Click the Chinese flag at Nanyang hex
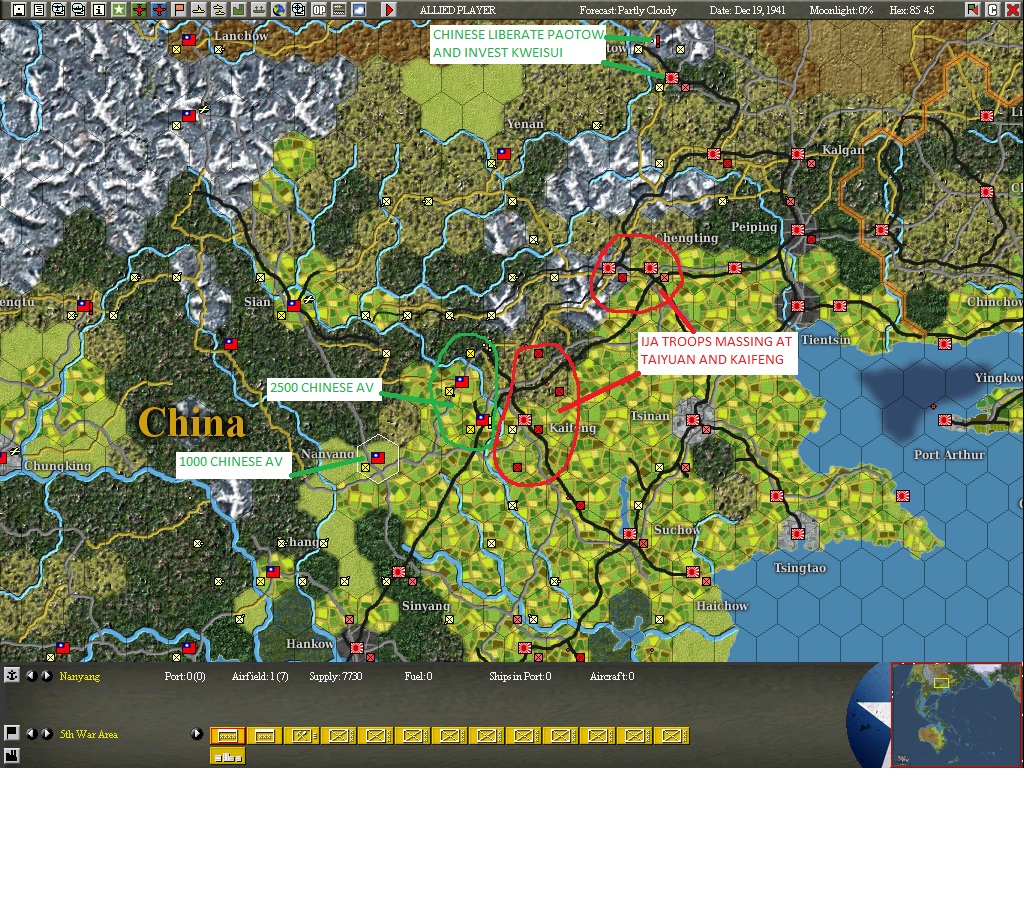 [378, 457]
